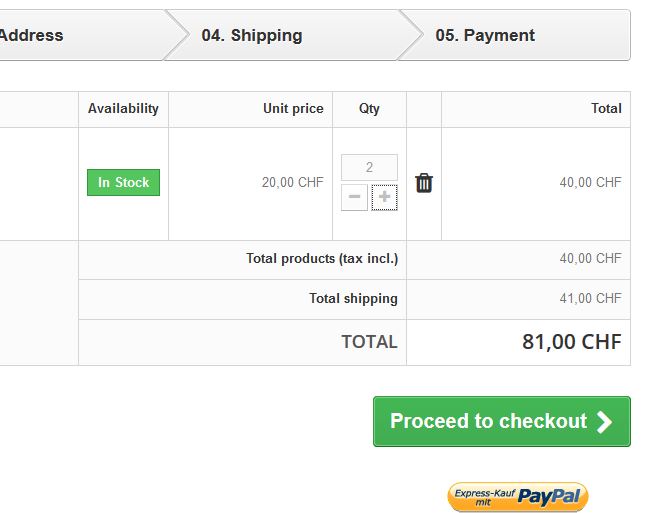The height and width of the screenshot is (513, 667).
Task: Click the Total products (tax incl.) label
Action: point(321,259)
